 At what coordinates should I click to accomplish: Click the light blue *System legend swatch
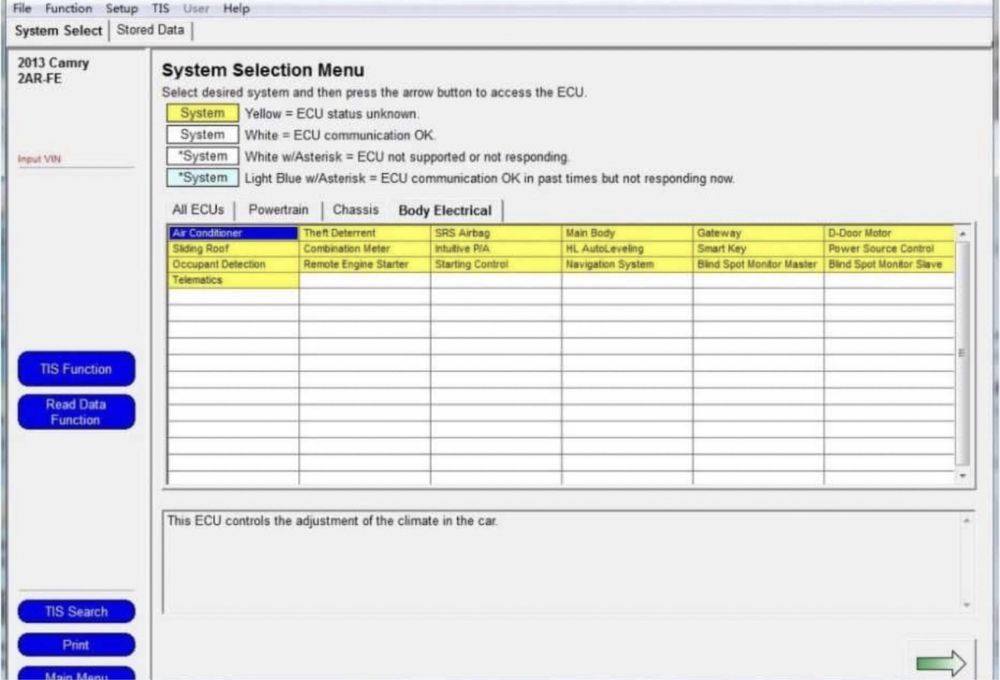pyautogui.click(x=202, y=177)
